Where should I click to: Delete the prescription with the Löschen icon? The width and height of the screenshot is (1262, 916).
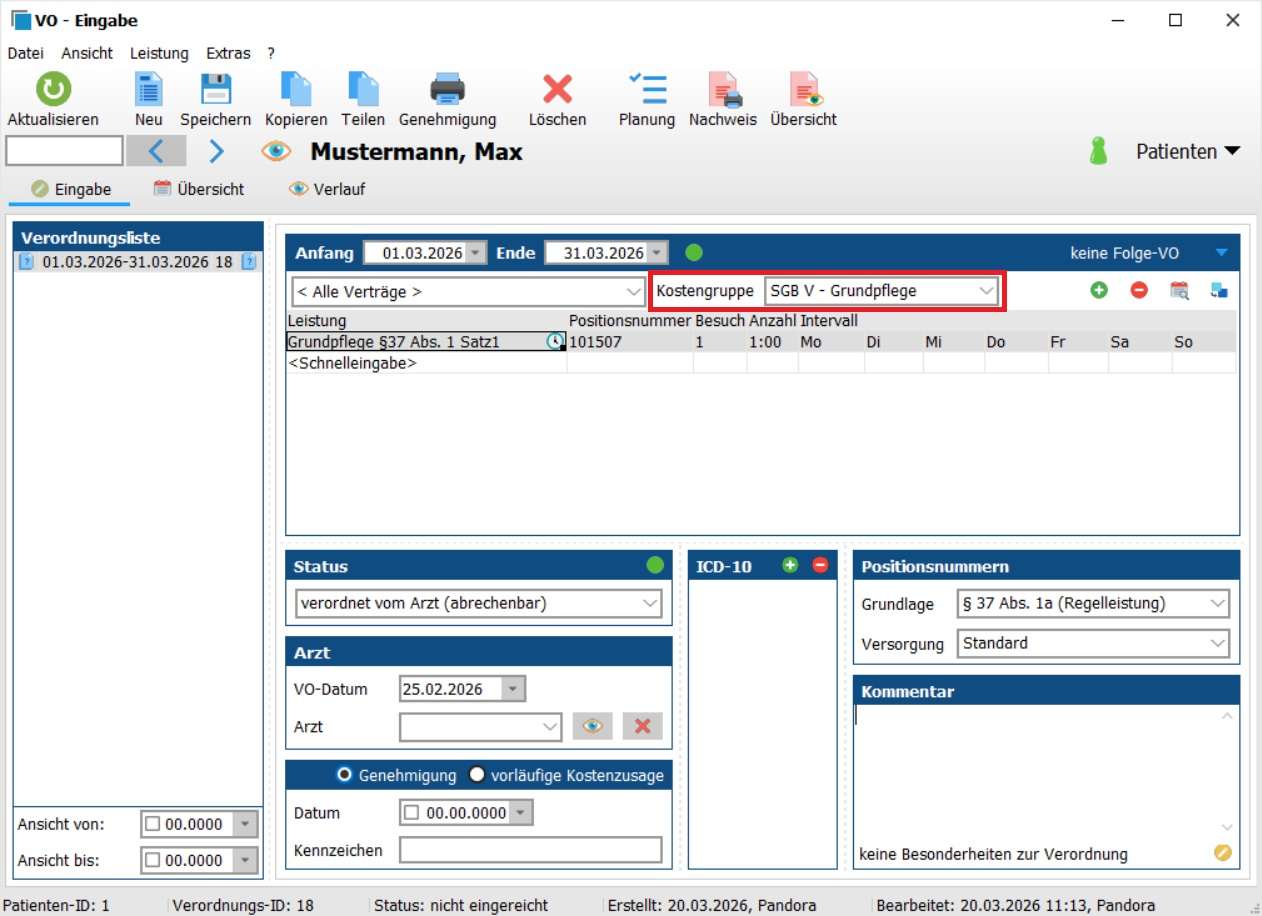pos(557,90)
